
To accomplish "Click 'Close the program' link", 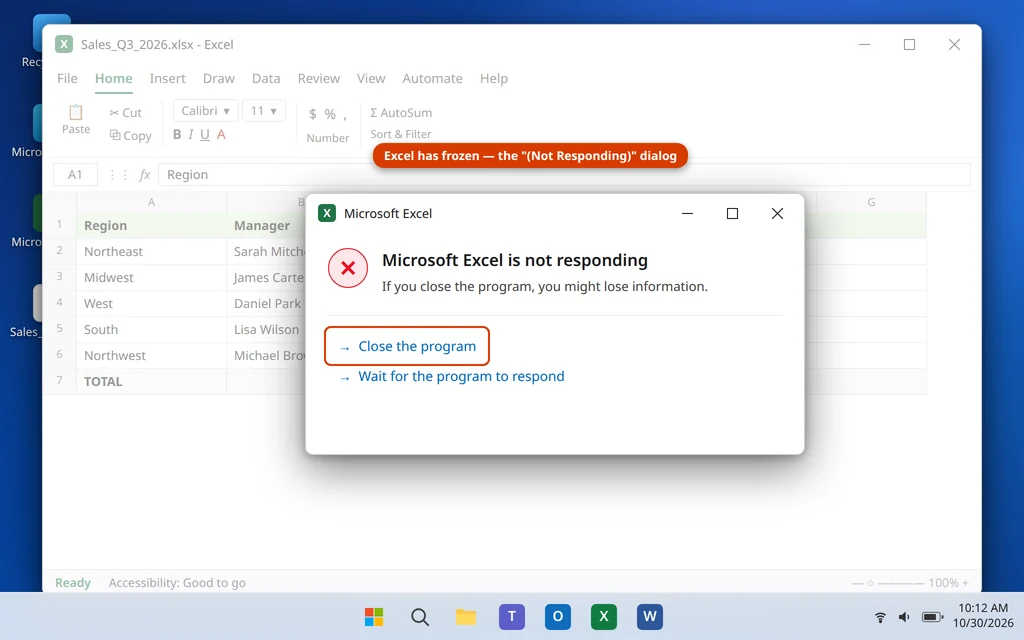I will (x=407, y=346).
